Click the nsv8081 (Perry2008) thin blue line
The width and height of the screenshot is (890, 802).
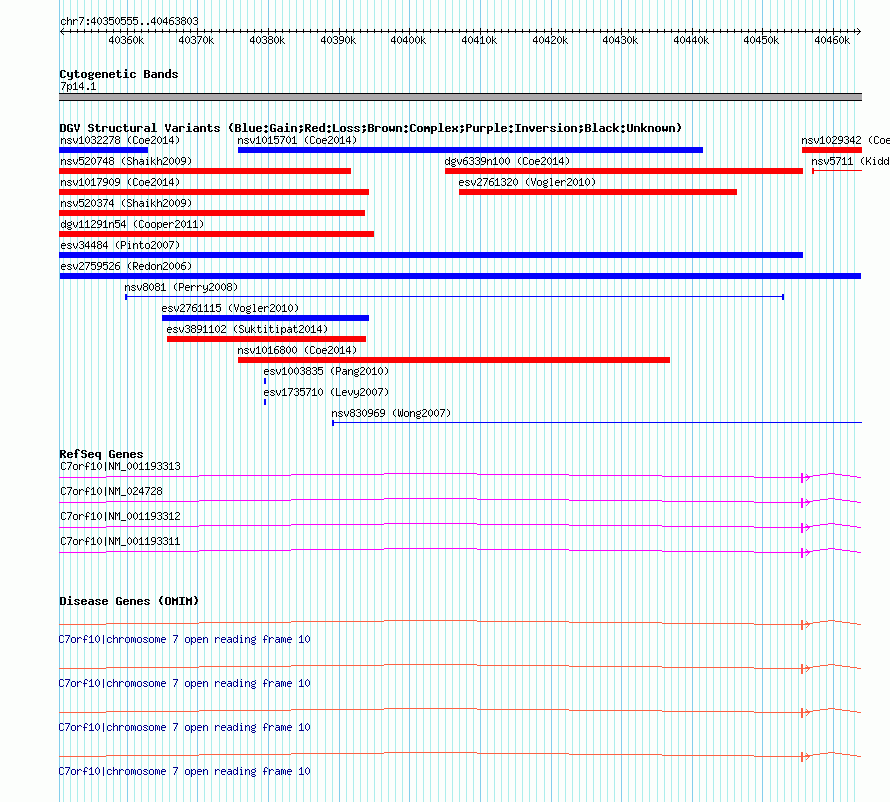click(x=455, y=297)
